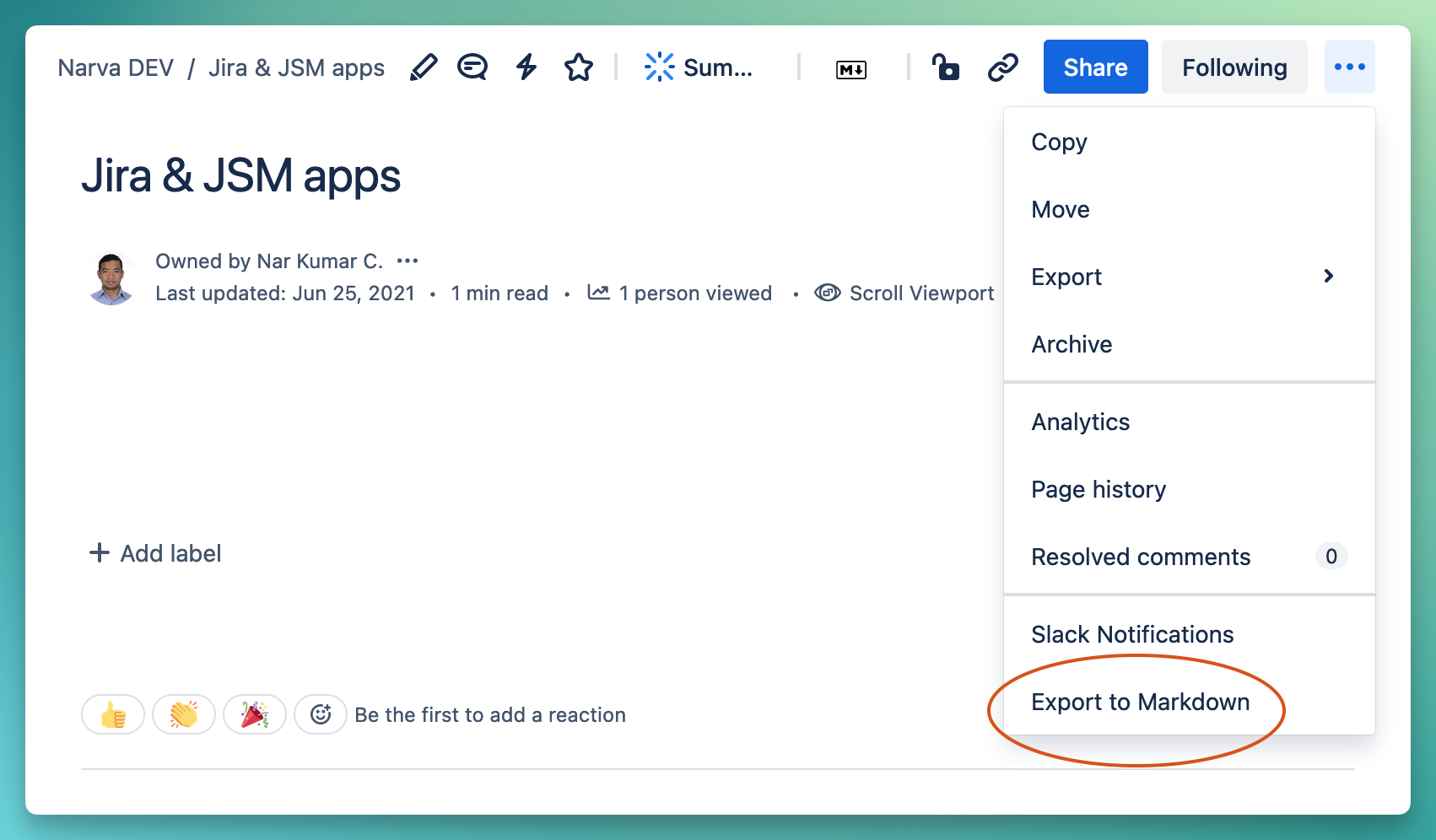
Task: Click the quick actions lightning bolt icon
Action: pos(526,67)
